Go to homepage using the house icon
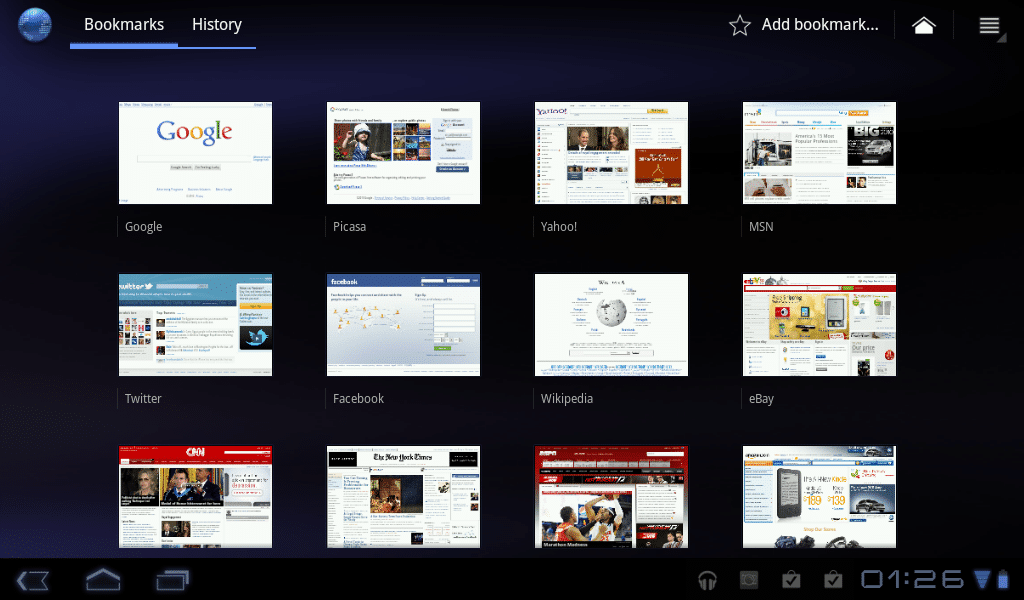 coord(923,25)
